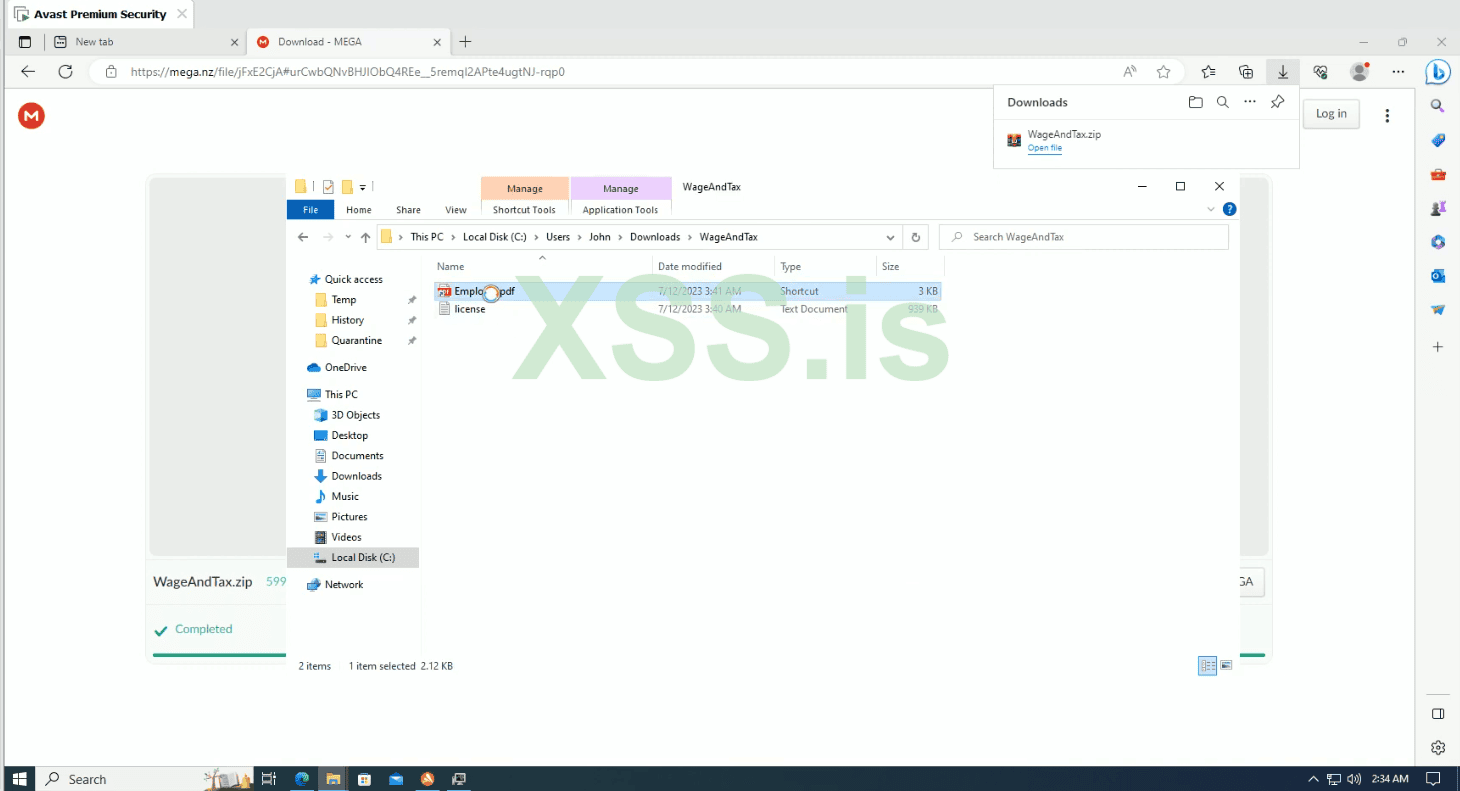Open a new Edge tab
The width and height of the screenshot is (1460, 791).
465,42
